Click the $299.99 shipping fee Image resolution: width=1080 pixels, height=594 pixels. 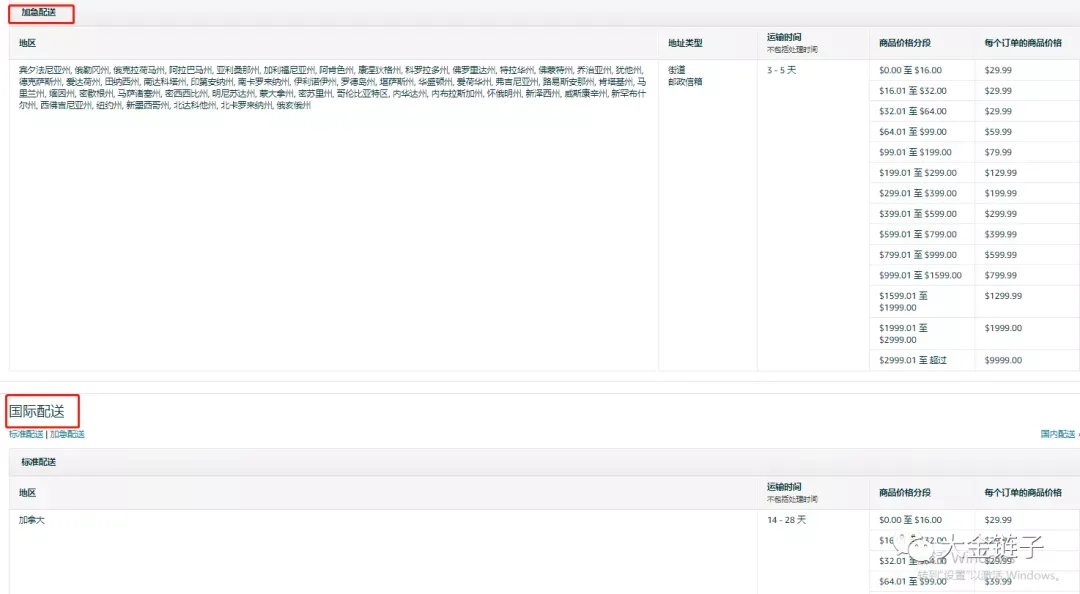pos(1001,214)
